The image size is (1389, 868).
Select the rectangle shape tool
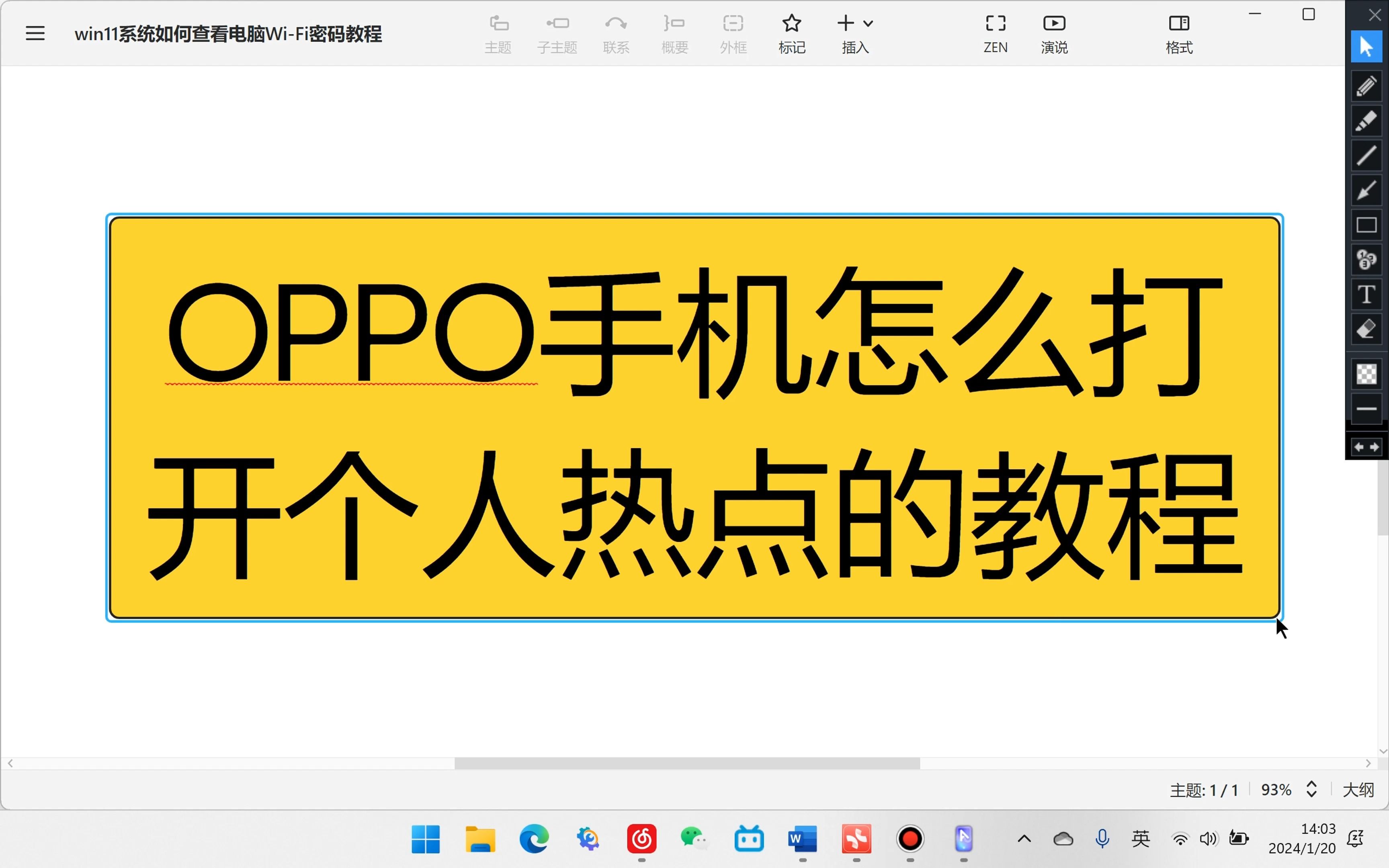coord(1366,225)
